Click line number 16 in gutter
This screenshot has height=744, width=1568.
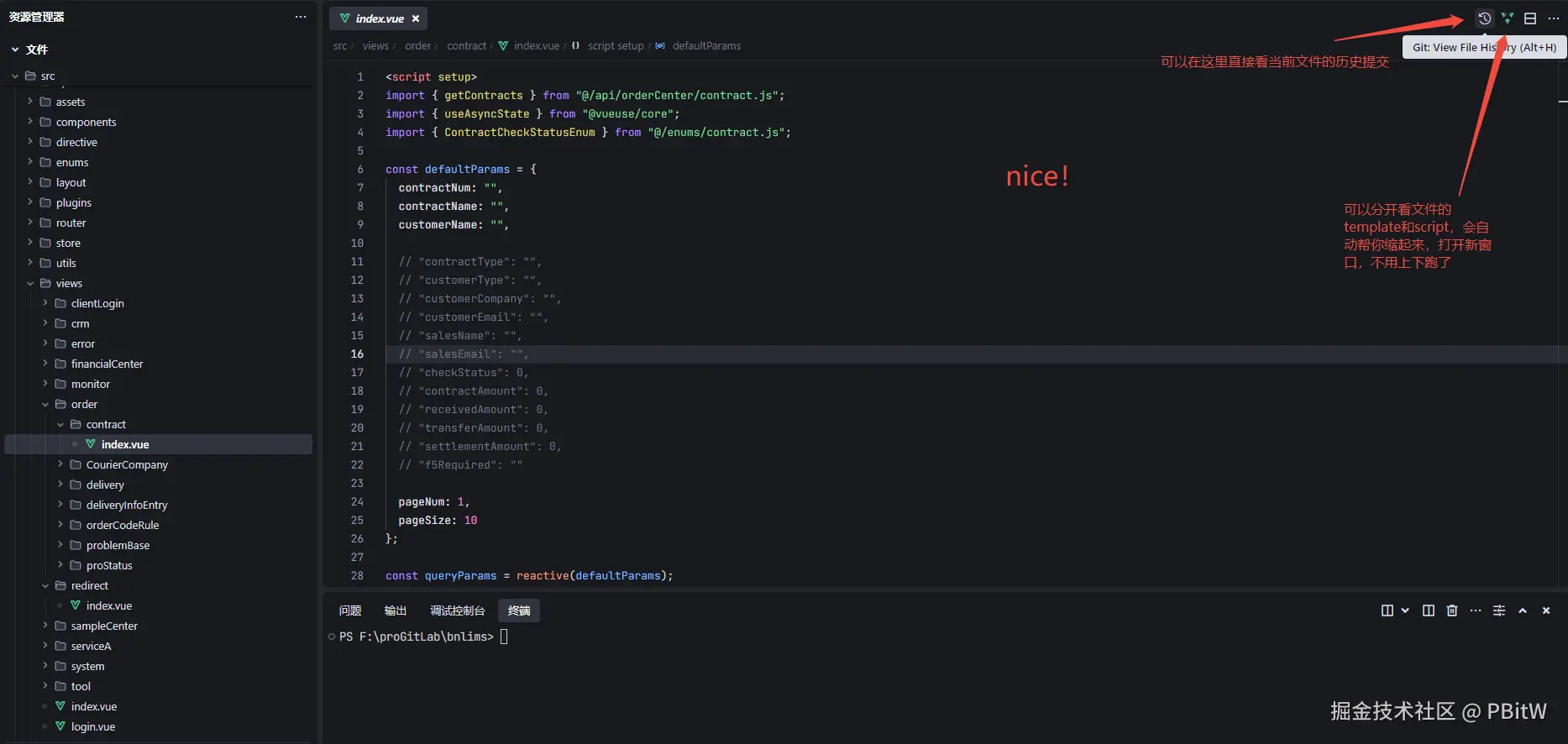(x=357, y=354)
